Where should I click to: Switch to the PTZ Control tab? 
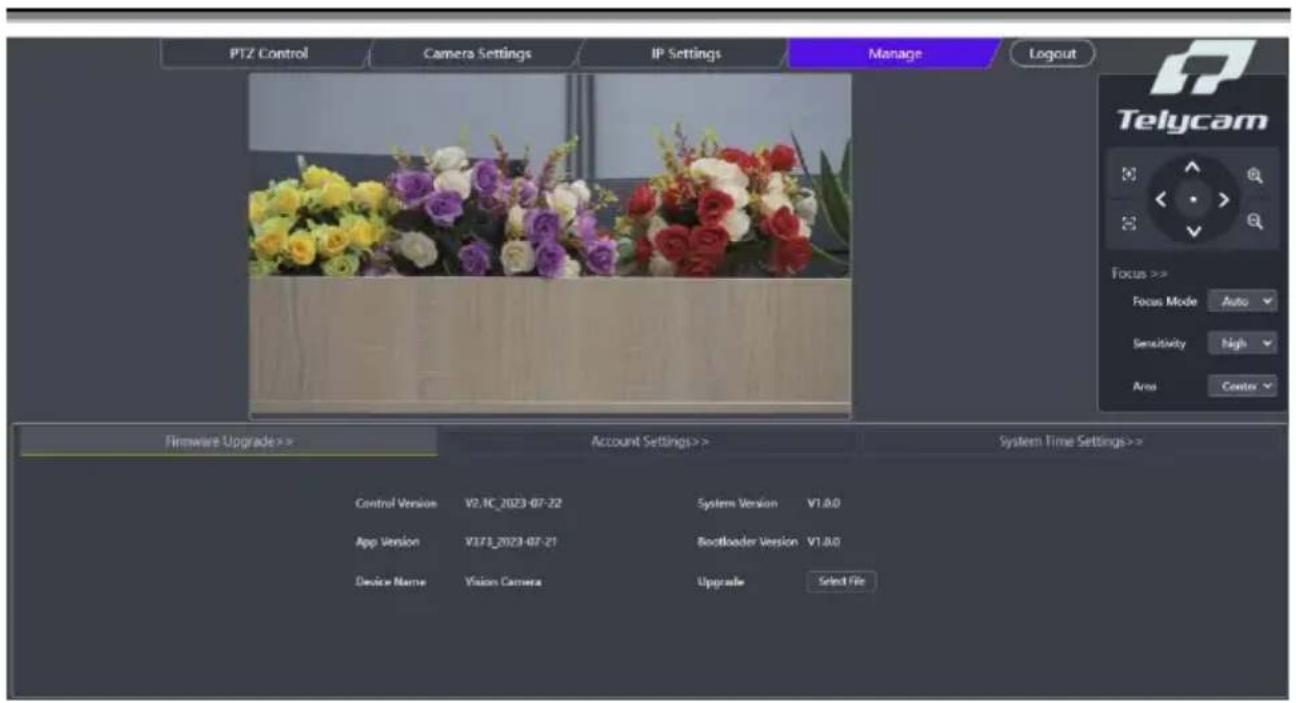click(269, 54)
